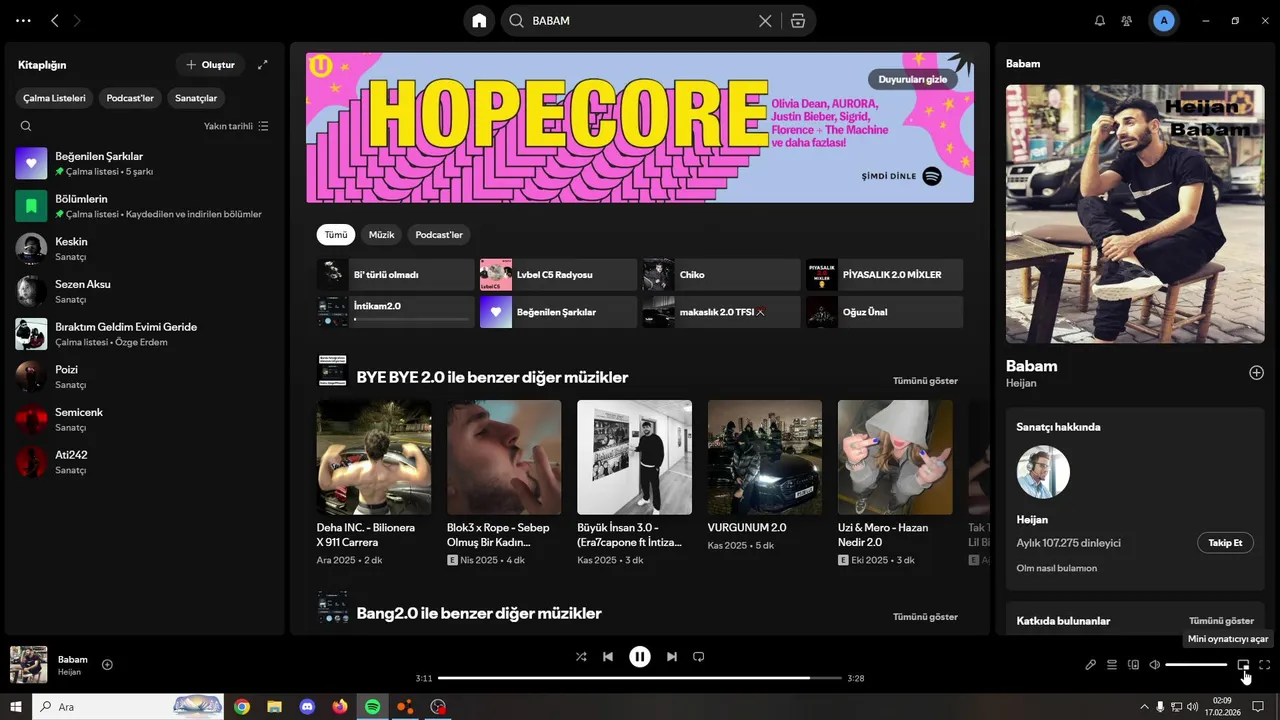The image size is (1280, 720).
Task: Toggle shuffle playback
Action: point(581,657)
